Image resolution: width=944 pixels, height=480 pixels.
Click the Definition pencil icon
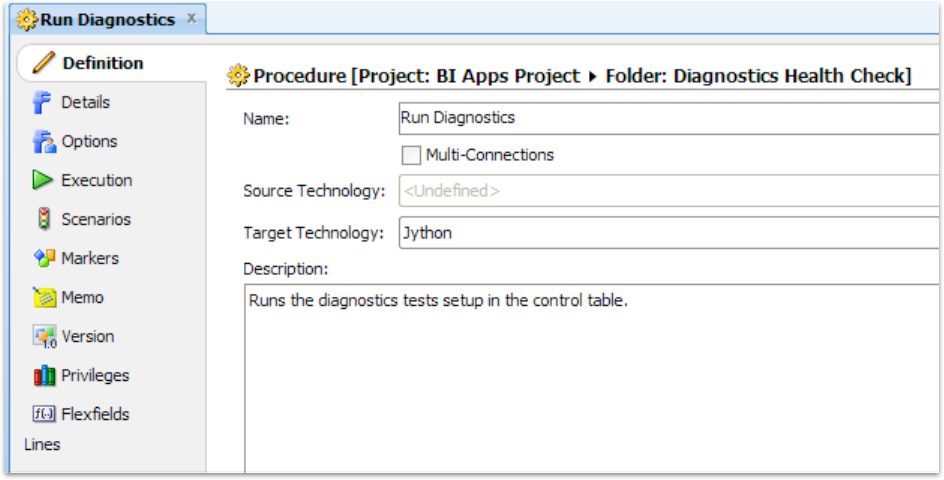click(43, 62)
